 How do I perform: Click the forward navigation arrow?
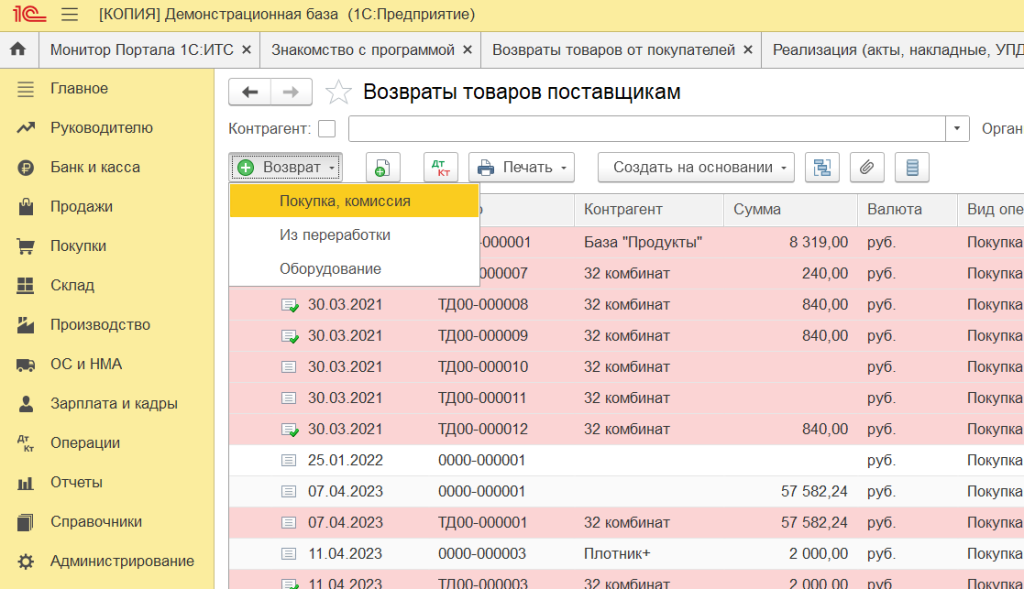tap(291, 92)
